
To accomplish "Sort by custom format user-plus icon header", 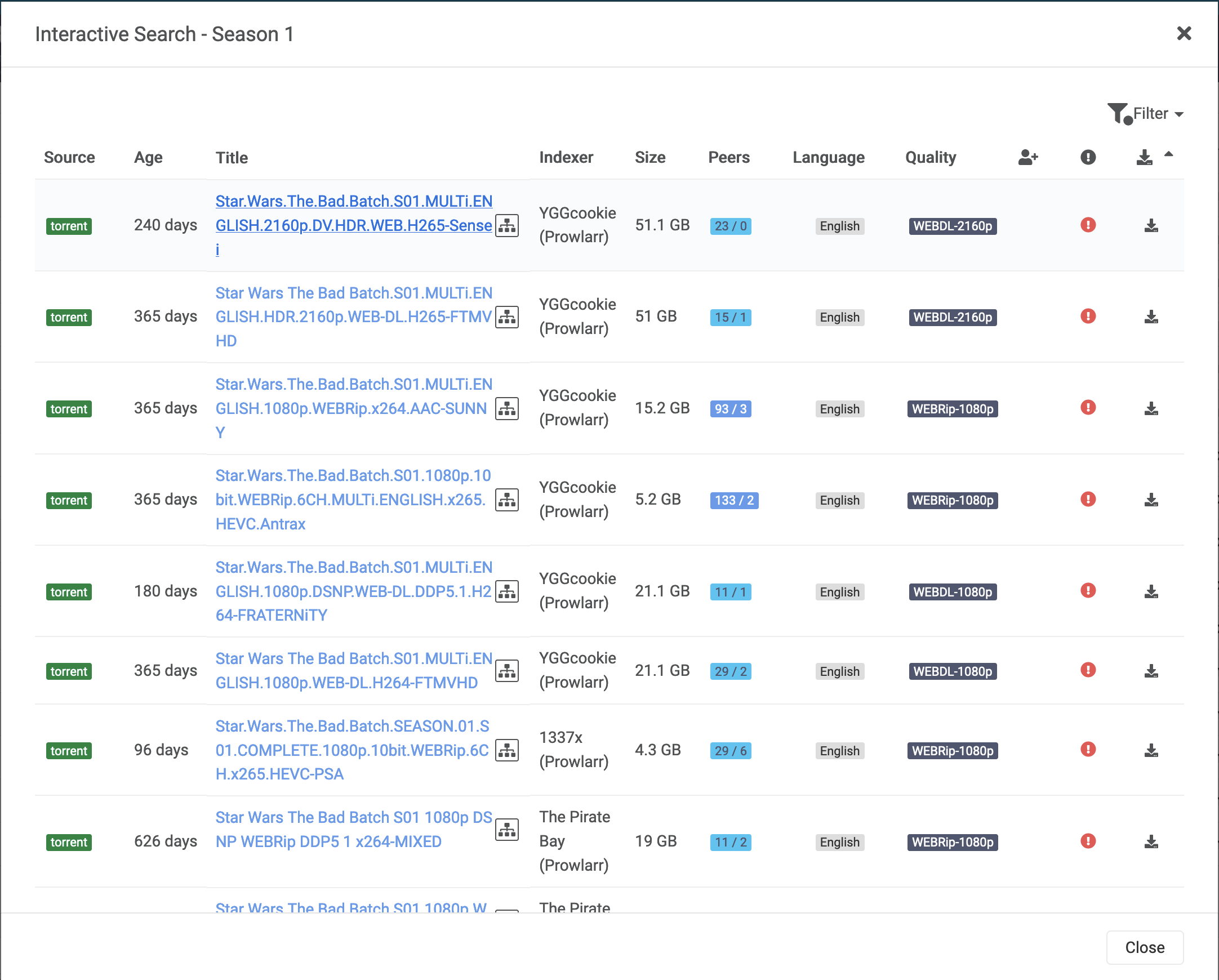I will tap(1027, 157).
